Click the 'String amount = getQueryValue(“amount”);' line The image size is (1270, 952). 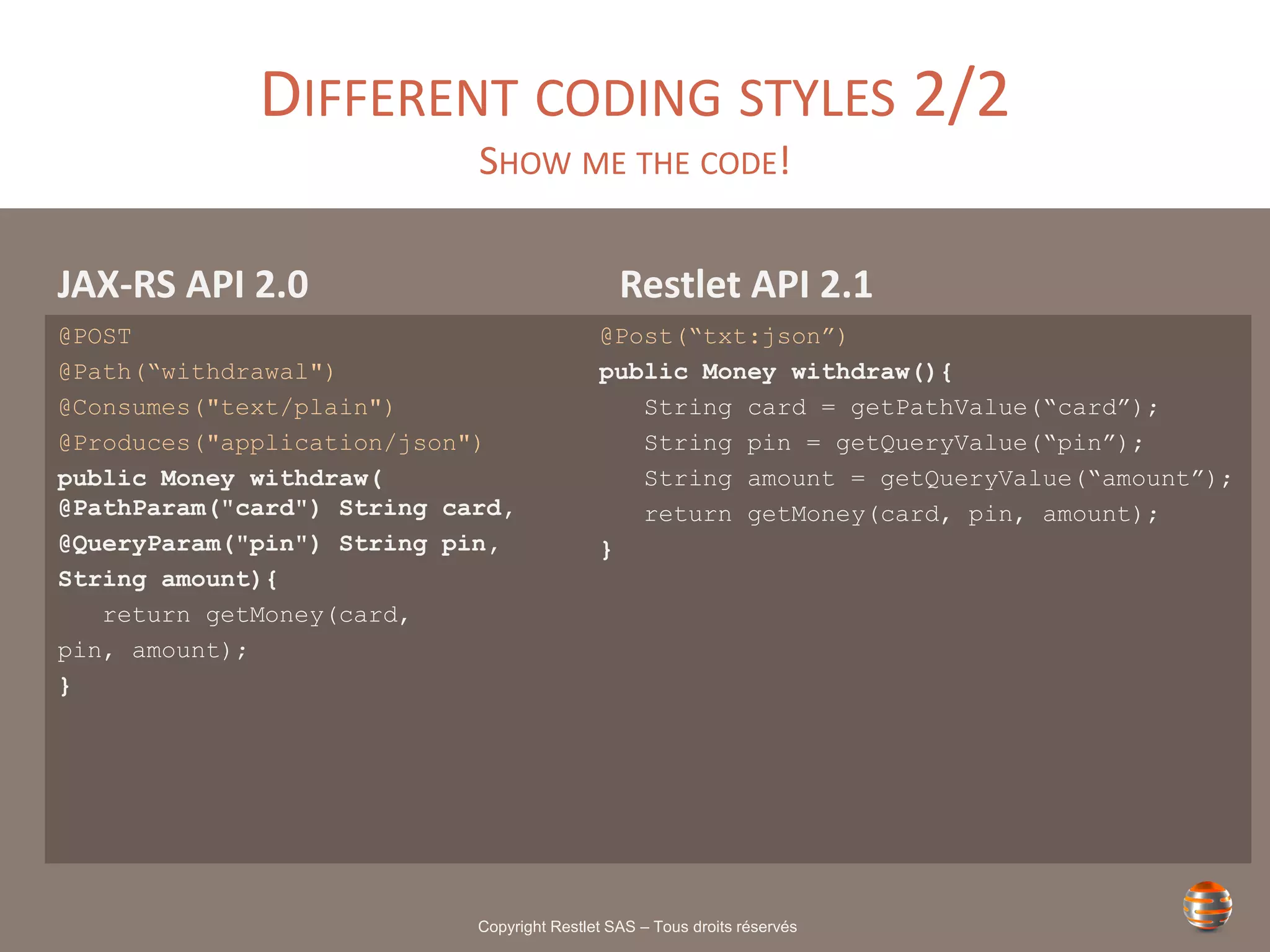[938, 478]
